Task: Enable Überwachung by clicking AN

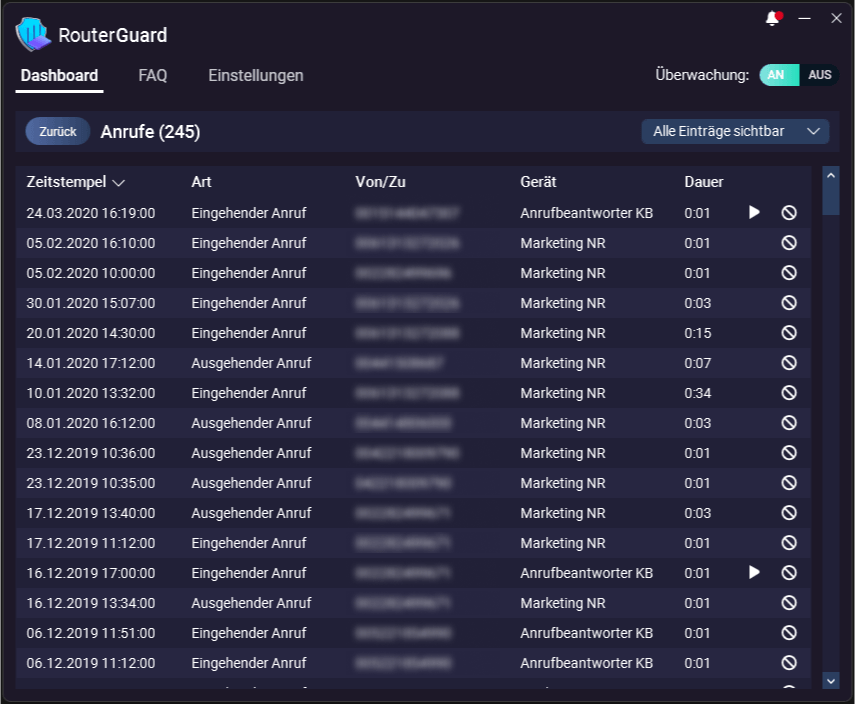Action: click(x=778, y=74)
